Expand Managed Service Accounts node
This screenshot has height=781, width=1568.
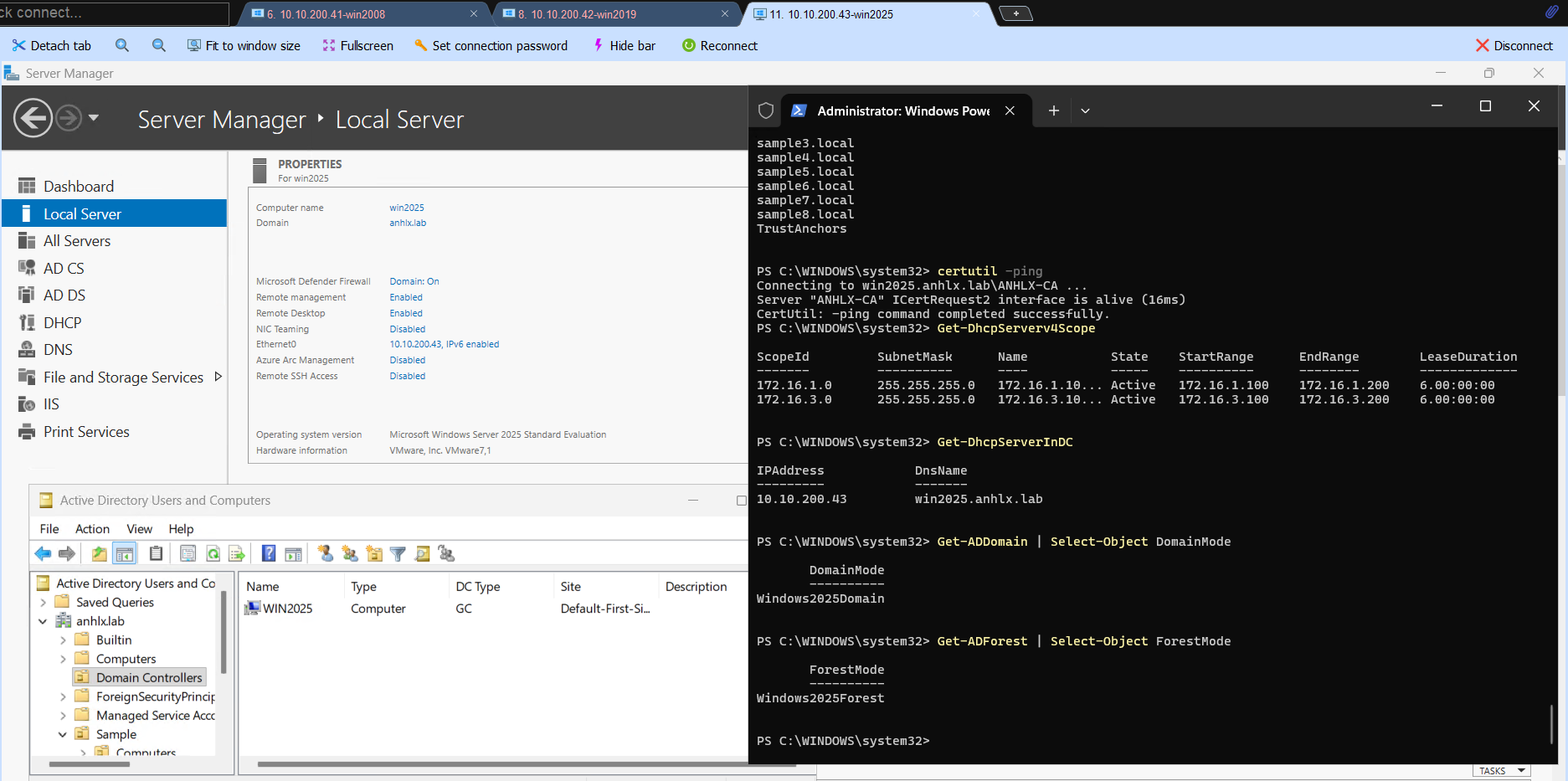coord(63,715)
